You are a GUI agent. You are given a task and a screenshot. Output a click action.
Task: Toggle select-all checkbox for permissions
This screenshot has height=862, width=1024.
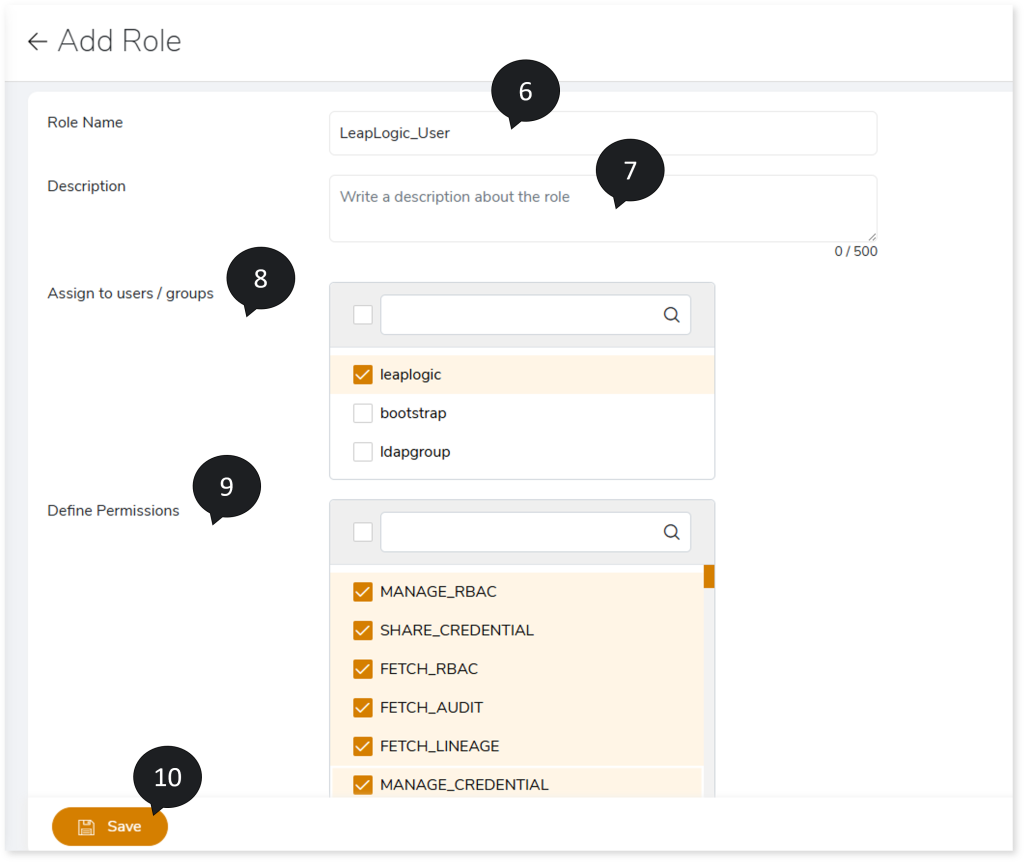[x=362, y=532]
